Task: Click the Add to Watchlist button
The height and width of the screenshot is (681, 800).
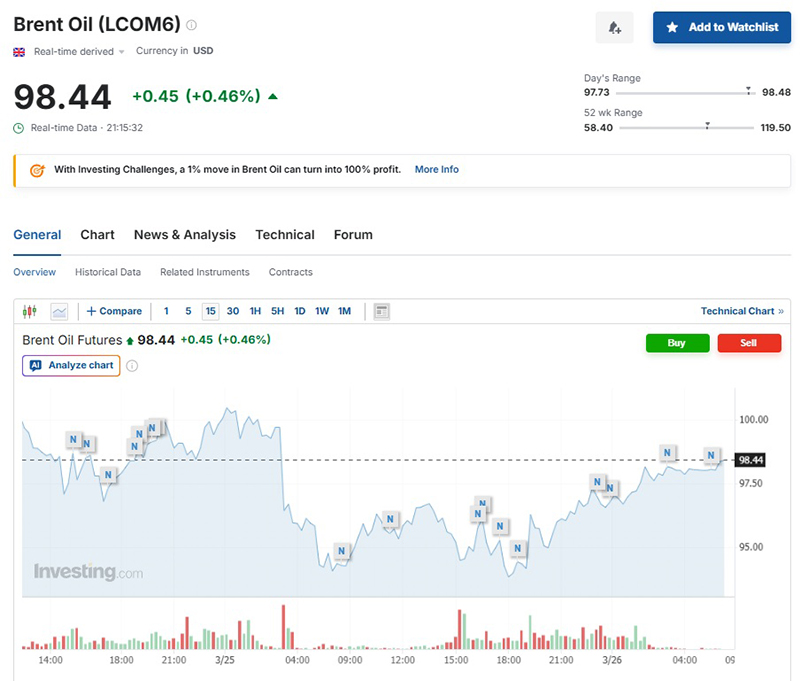Action: tap(721, 27)
